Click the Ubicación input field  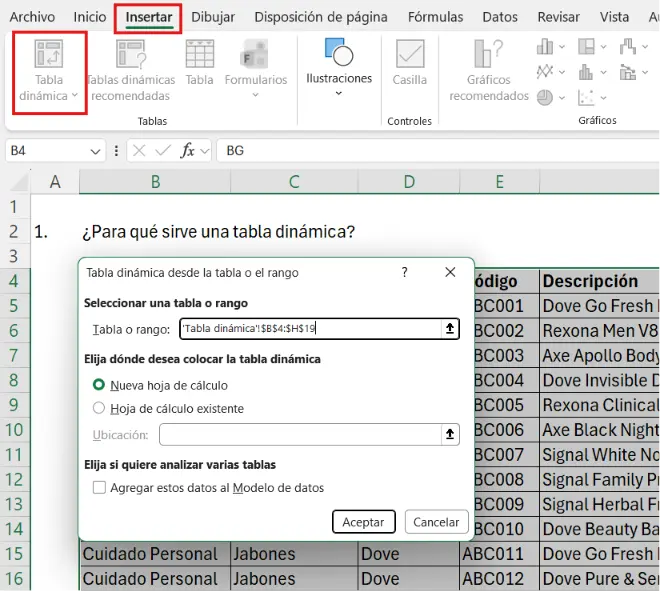(x=301, y=434)
